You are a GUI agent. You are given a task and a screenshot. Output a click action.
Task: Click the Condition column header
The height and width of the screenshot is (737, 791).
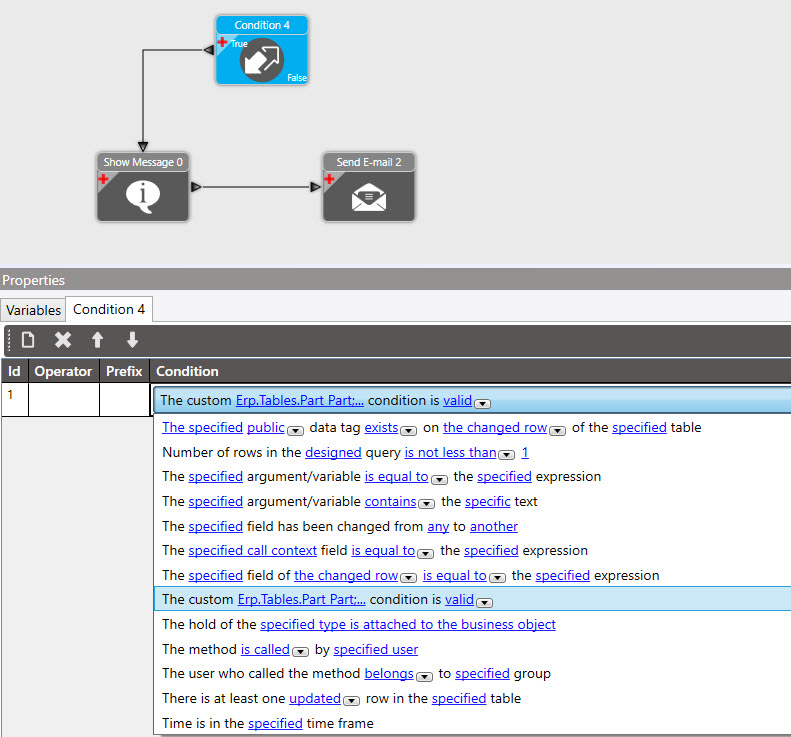point(470,371)
